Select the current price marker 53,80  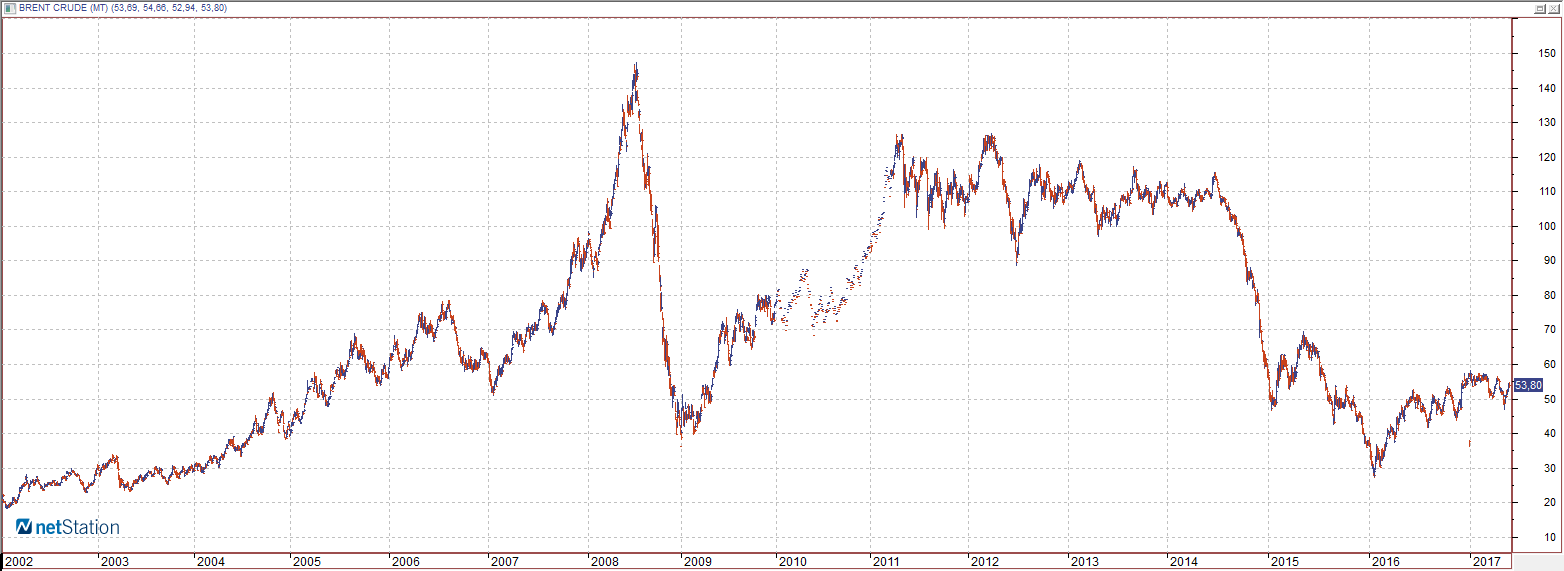pyautogui.click(x=1527, y=385)
